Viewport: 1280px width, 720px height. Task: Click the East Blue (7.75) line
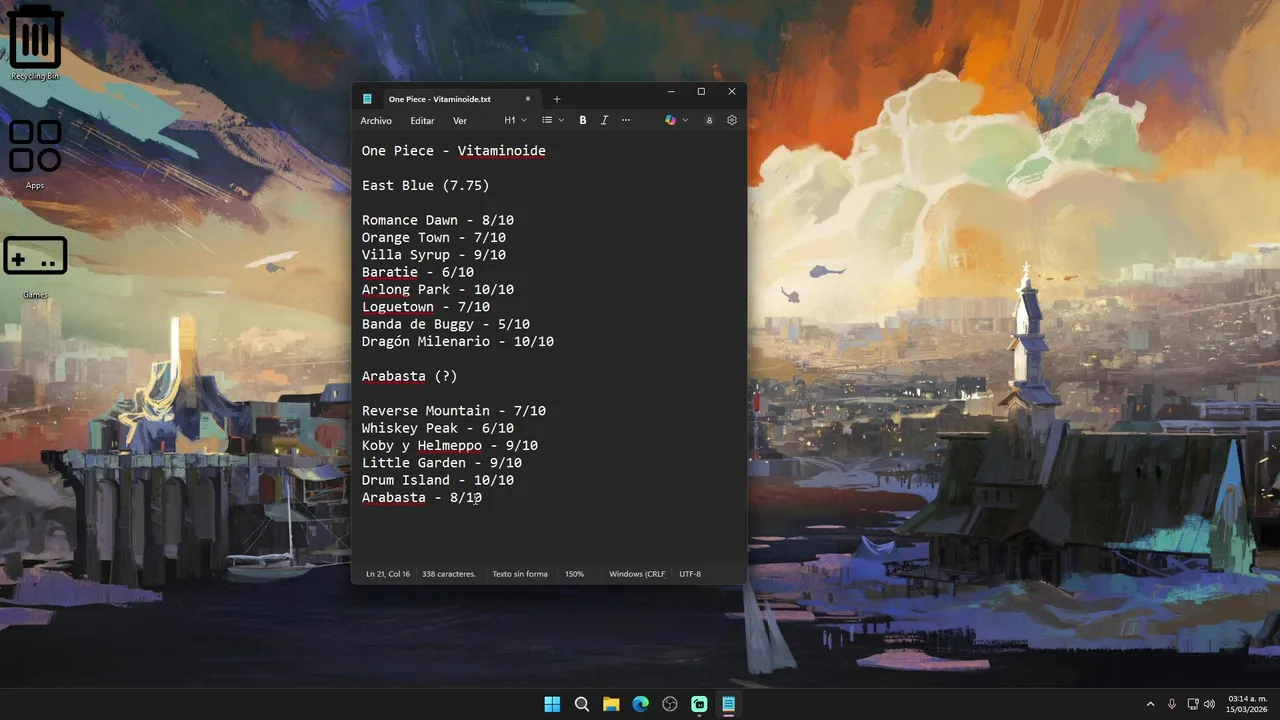click(x=426, y=186)
